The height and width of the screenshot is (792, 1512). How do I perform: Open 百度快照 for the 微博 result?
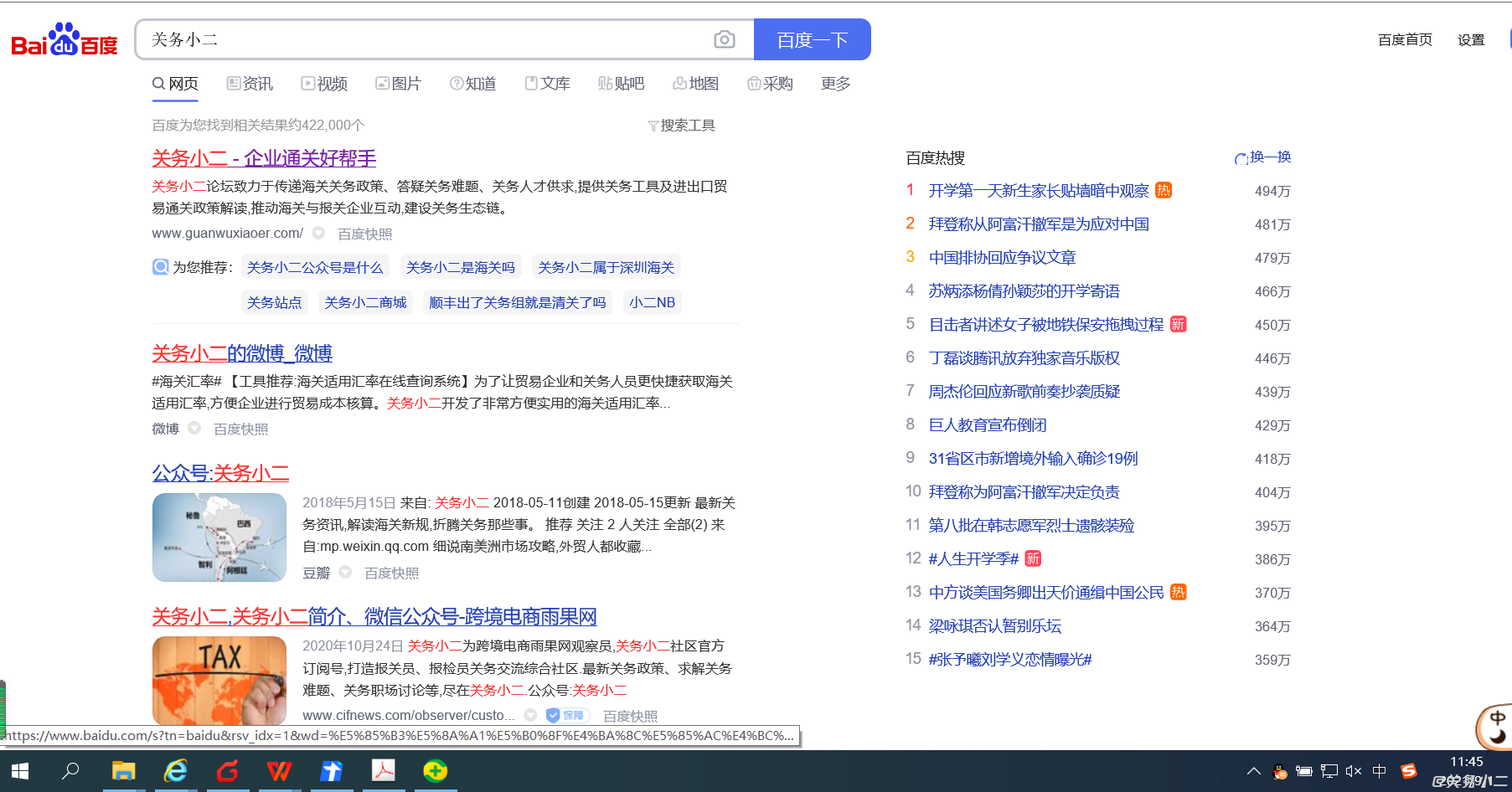(x=240, y=429)
